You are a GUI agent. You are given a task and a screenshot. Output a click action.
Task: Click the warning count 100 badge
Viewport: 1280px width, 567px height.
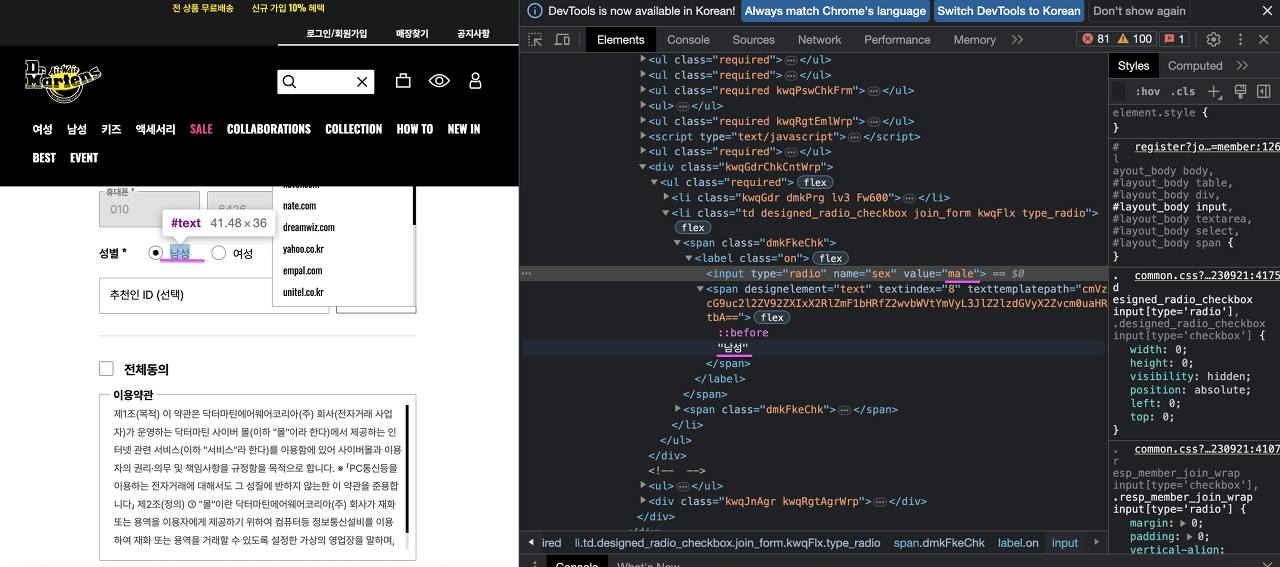click(x=1134, y=39)
